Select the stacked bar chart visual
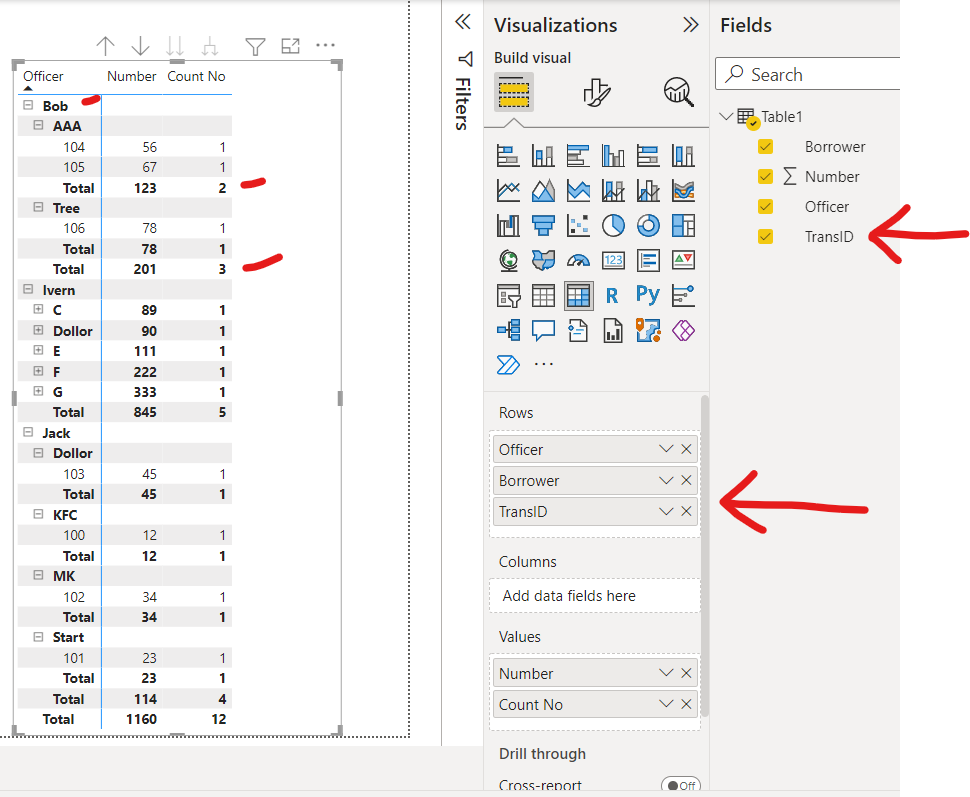 508,155
